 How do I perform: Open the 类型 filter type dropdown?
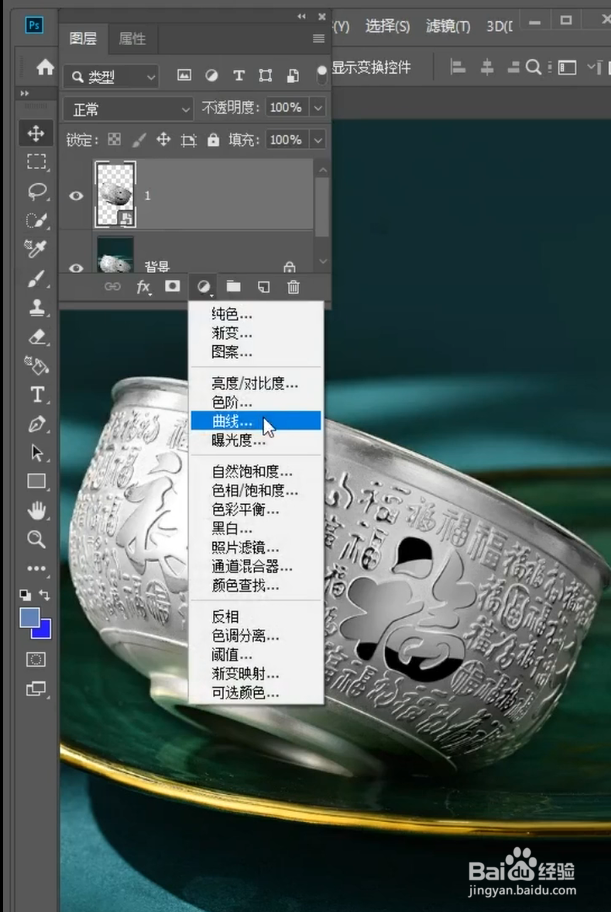click(111, 76)
